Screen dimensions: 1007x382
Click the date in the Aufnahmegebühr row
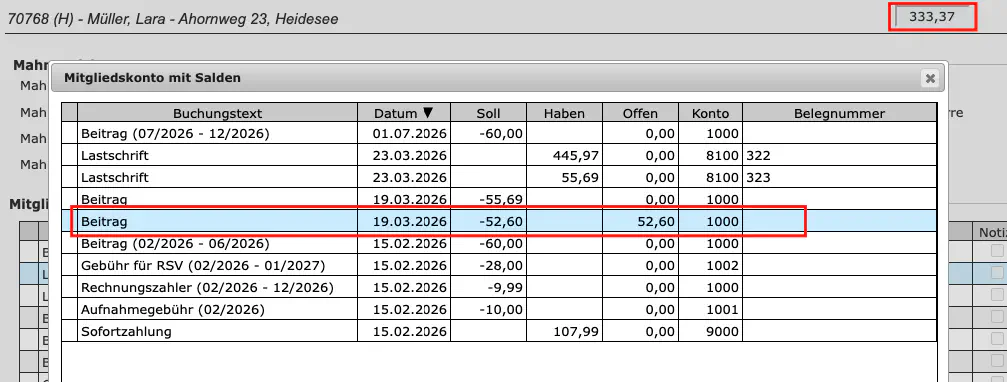[410, 310]
